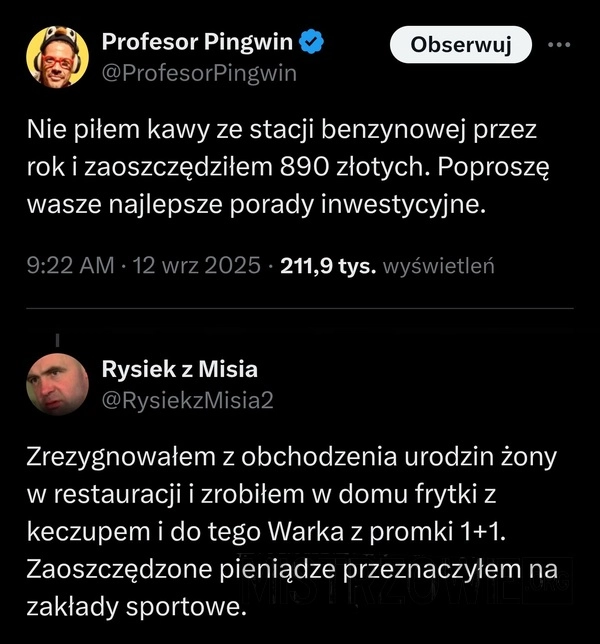Open the Profesor Pingwin display name link
Viewport: 600px width, 644px height.
click(x=197, y=42)
